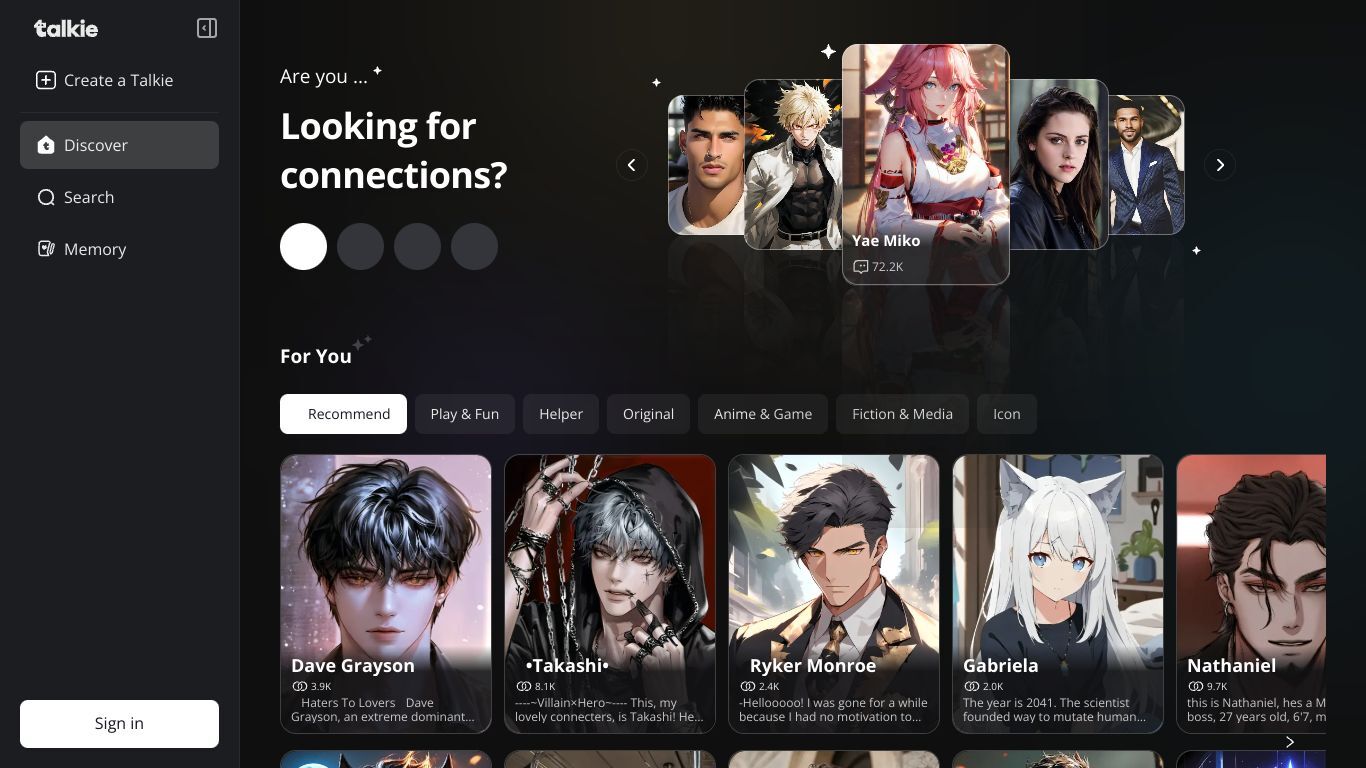Open the Dave Grayson character portrait
The width and height of the screenshot is (1366, 768).
(386, 594)
